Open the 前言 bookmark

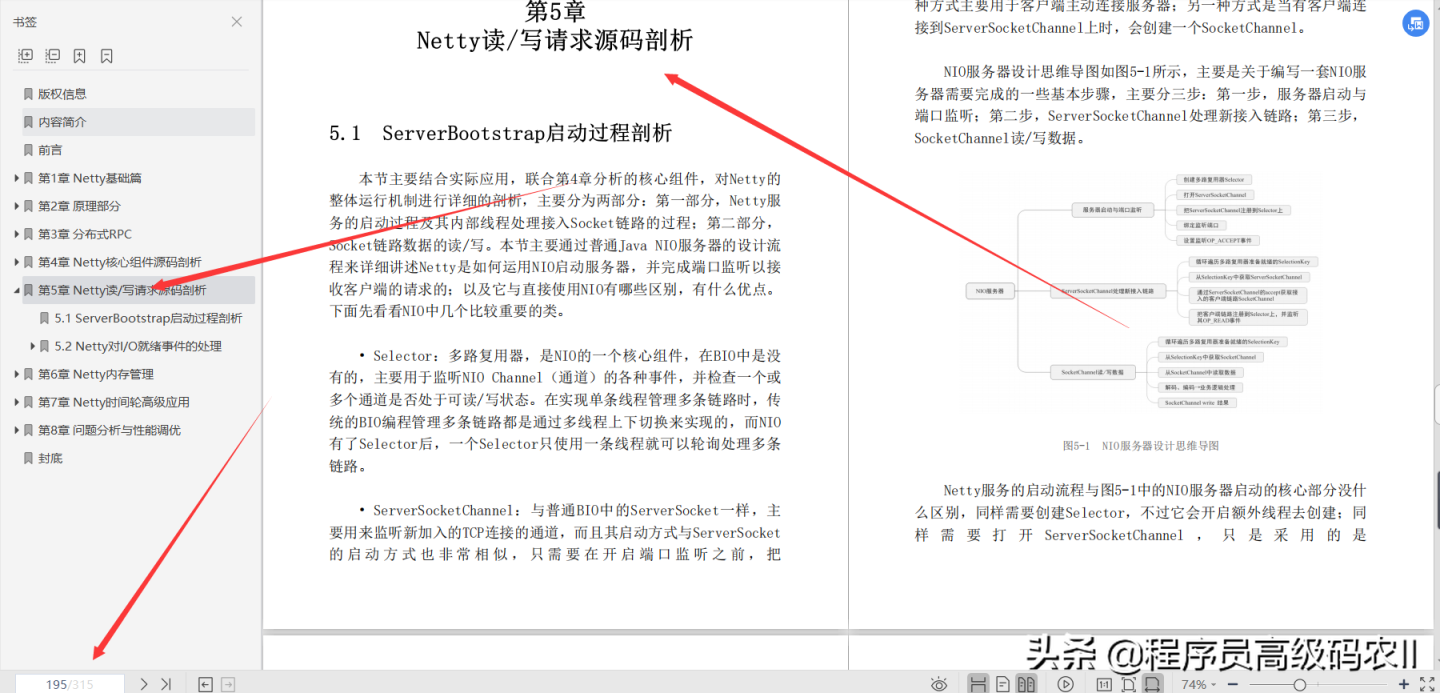[x=50, y=150]
